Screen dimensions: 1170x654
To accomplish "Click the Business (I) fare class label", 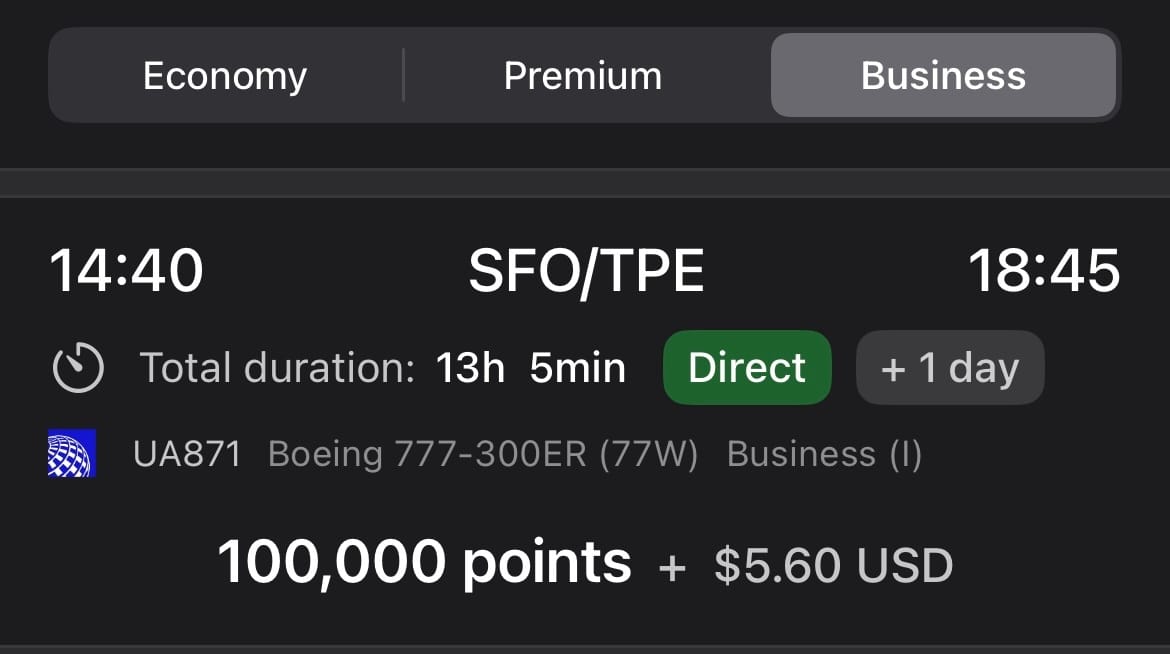I will click(825, 454).
